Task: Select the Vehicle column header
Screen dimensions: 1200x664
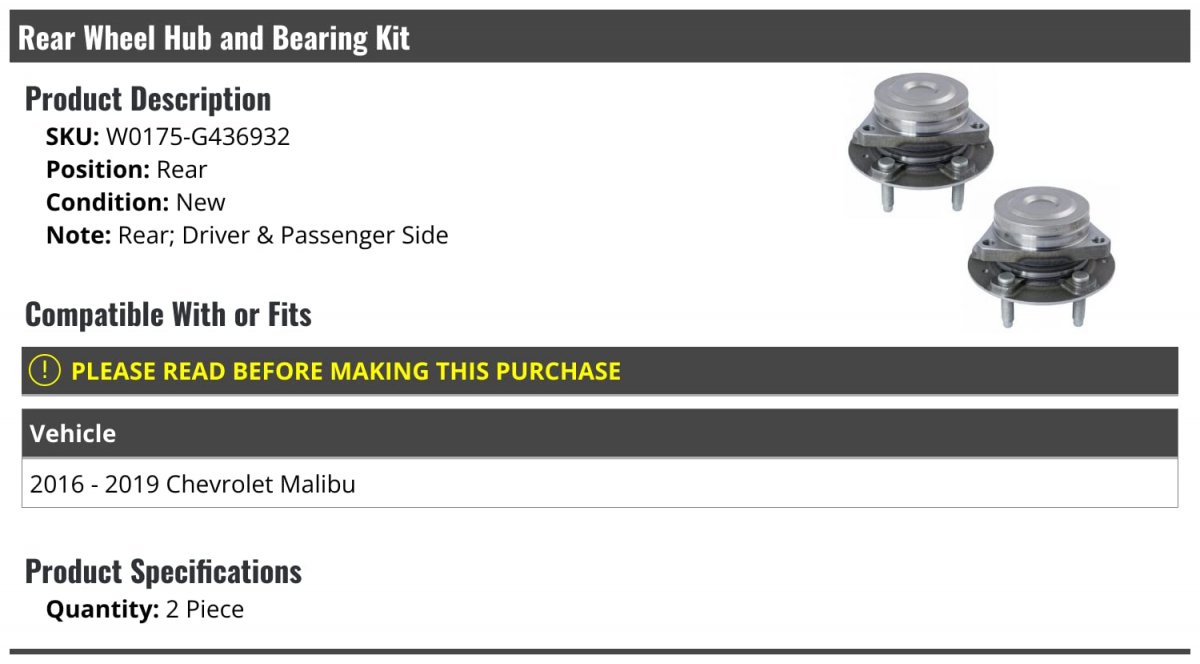Action: (x=73, y=434)
